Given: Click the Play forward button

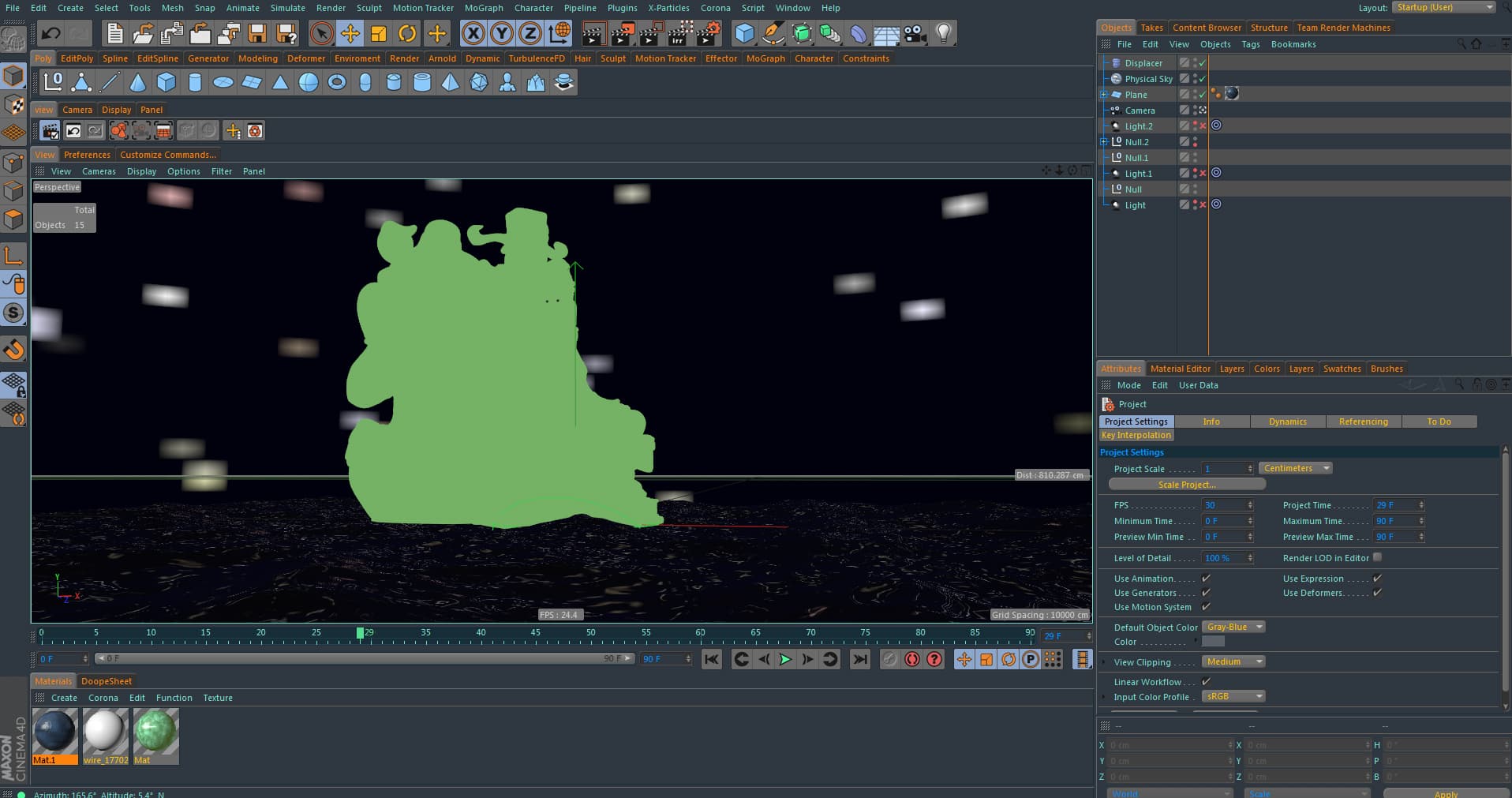Looking at the screenshot, I should (x=785, y=659).
